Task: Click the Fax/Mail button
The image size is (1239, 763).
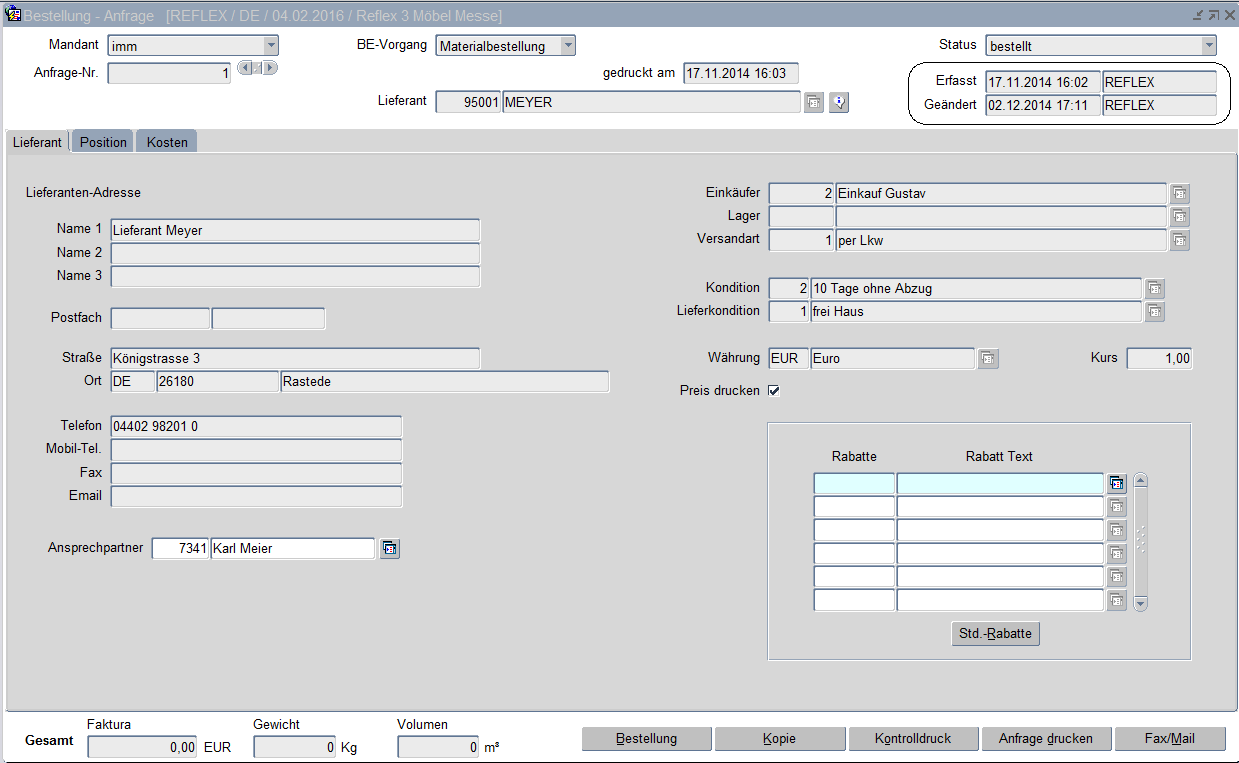Action: (1170, 739)
